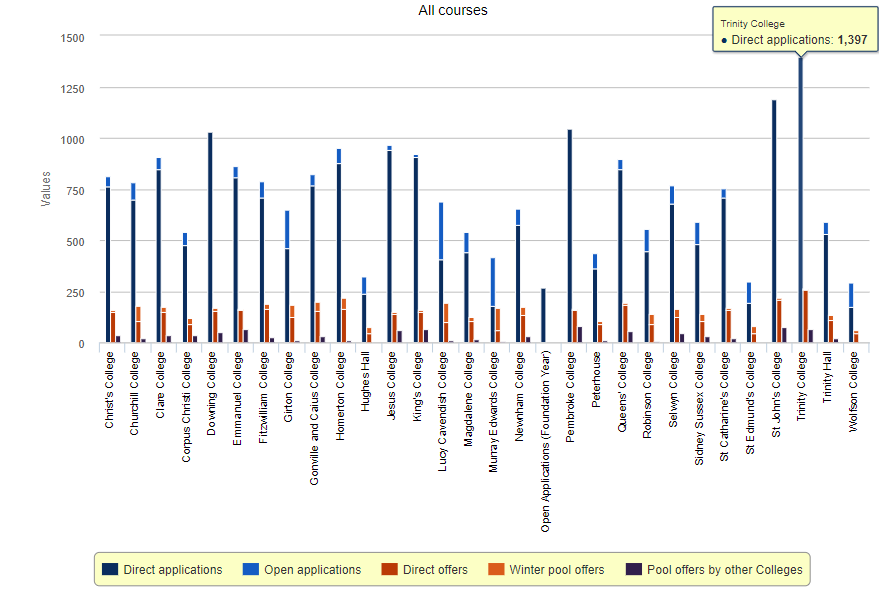
Task: Click the Clare College axis label
Action: [160, 385]
